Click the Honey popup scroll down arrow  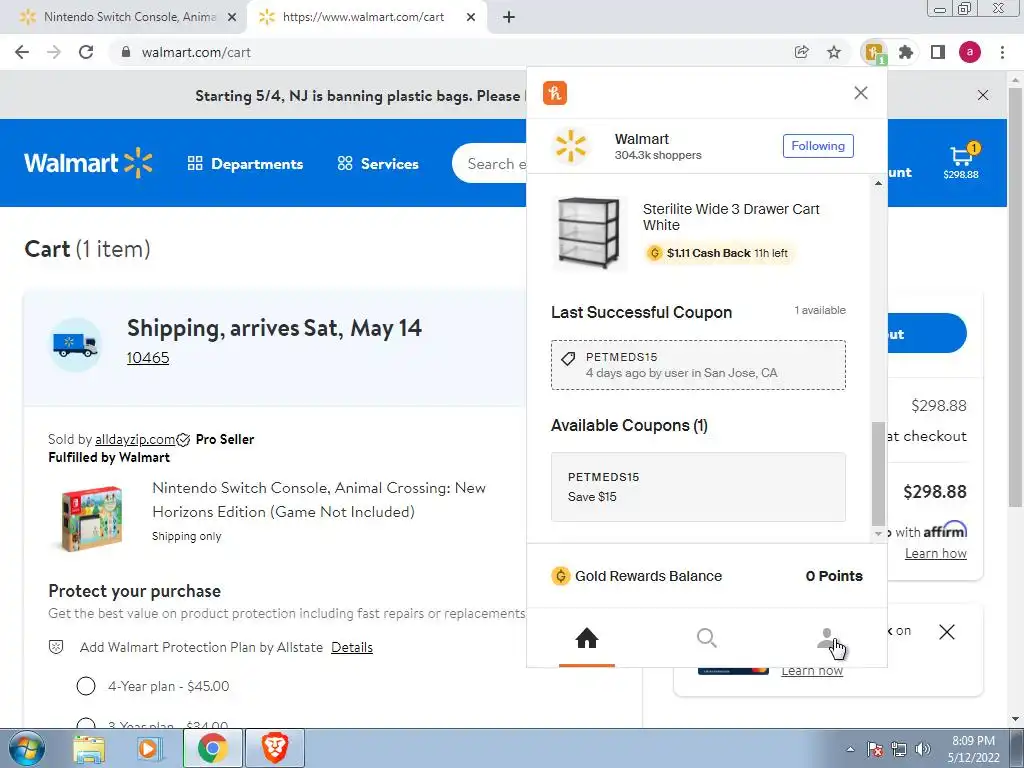point(878,534)
